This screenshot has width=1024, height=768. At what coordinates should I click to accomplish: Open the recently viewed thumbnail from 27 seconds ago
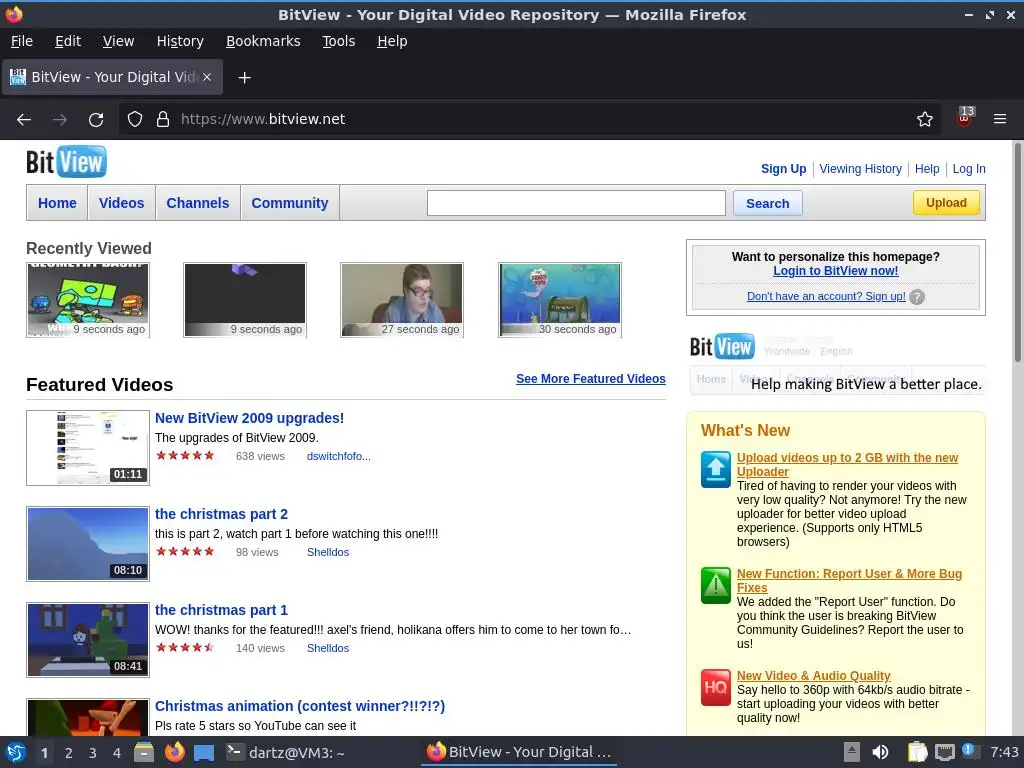[x=402, y=300]
